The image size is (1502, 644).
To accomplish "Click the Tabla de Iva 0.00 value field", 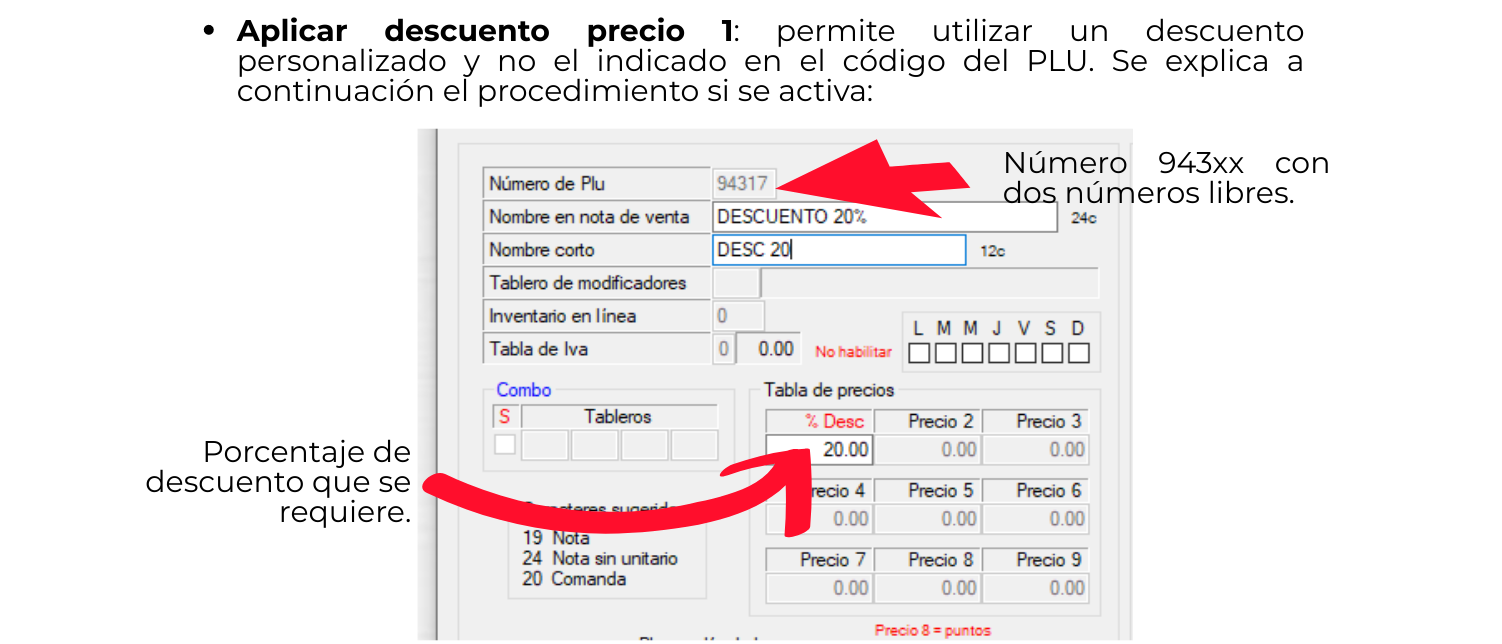I will (x=768, y=349).
